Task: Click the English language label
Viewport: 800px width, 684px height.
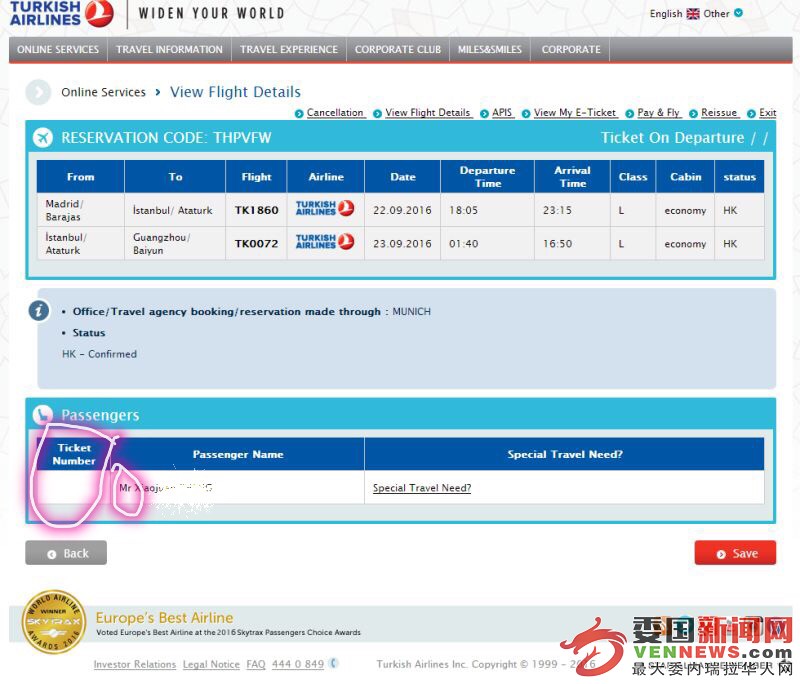Action: tap(666, 14)
